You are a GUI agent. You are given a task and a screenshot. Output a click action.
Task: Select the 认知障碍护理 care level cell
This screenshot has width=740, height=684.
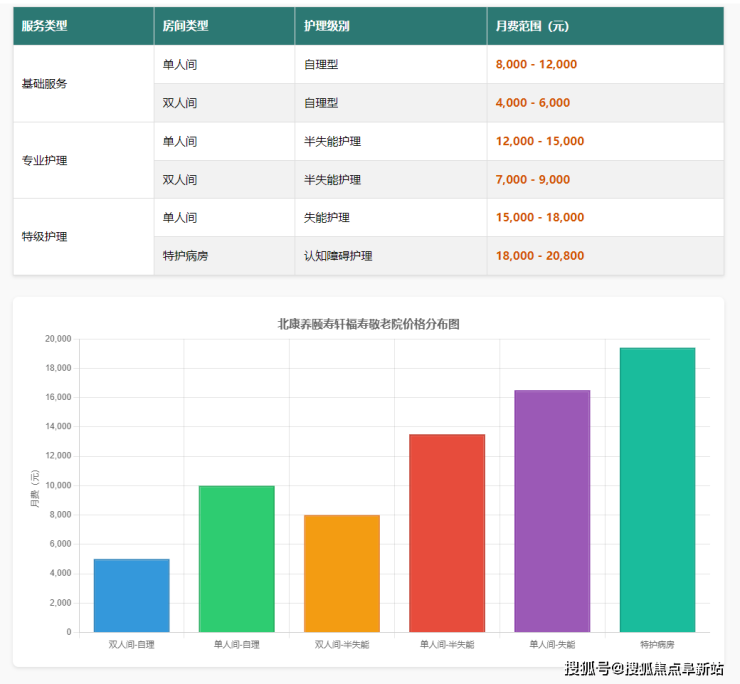click(x=338, y=256)
